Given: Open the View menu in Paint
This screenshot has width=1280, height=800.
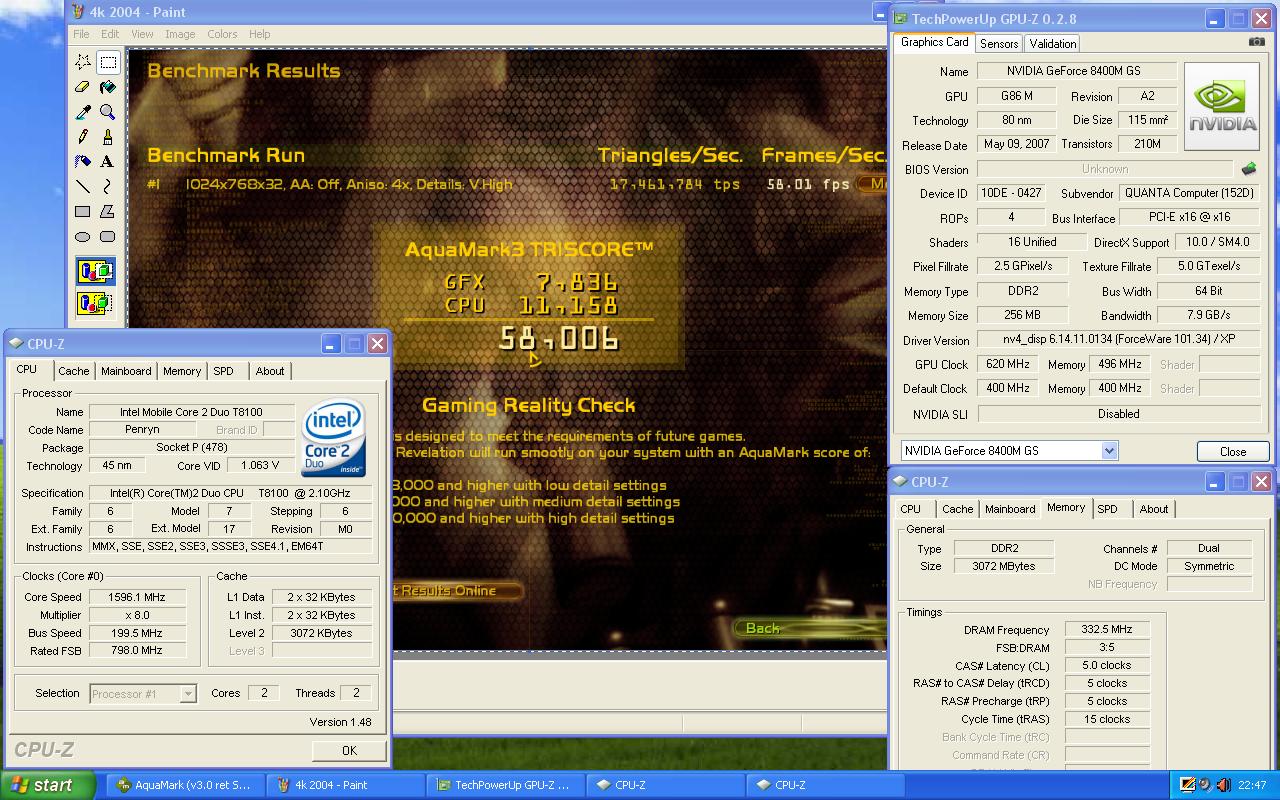Looking at the screenshot, I should tap(142, 34).
